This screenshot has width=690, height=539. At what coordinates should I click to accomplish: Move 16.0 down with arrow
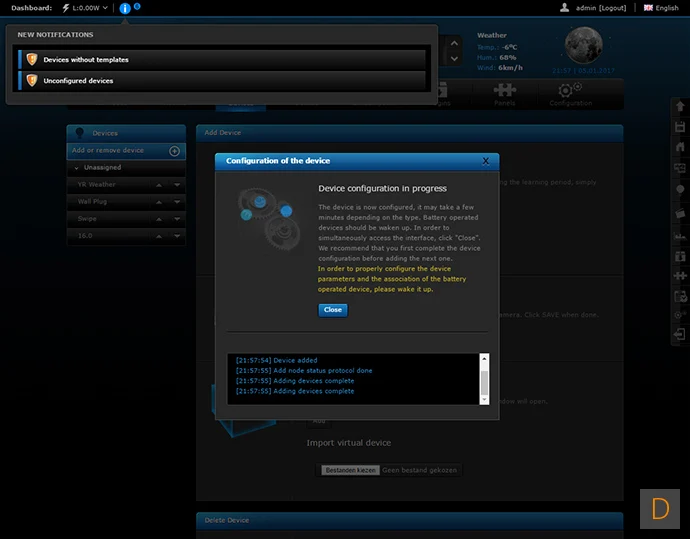[x=177, y=236]
